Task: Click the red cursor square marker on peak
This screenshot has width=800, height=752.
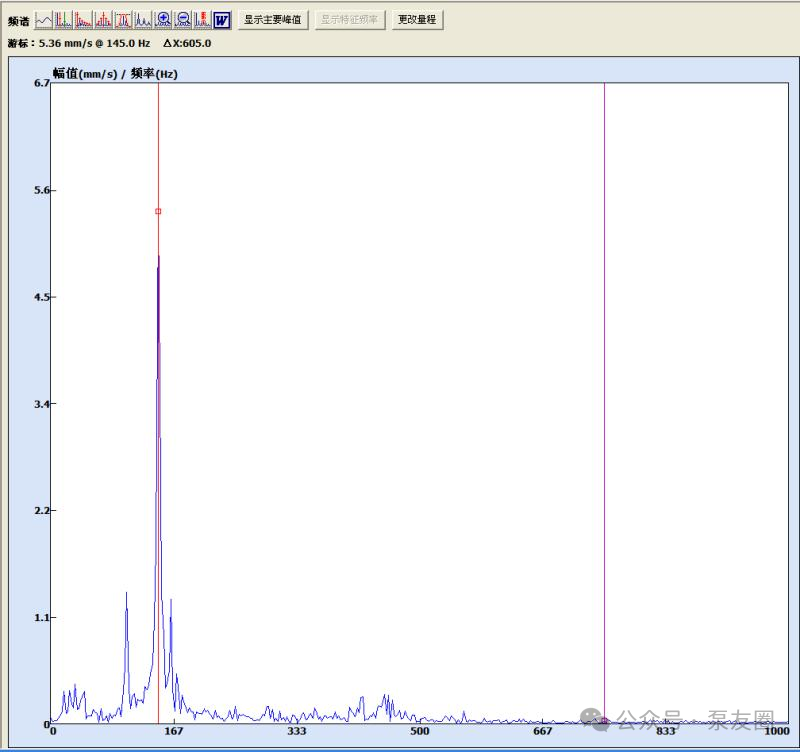Action: tap(158, 211)
